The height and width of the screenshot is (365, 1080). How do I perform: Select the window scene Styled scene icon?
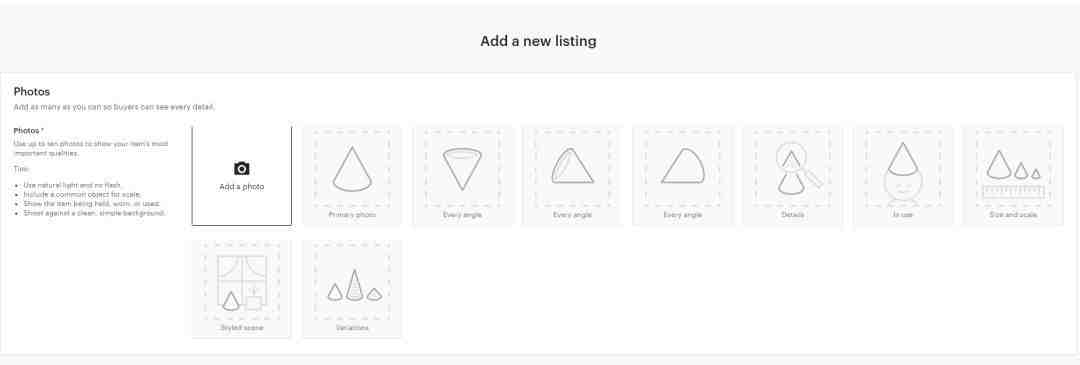[x=242, y=283]
